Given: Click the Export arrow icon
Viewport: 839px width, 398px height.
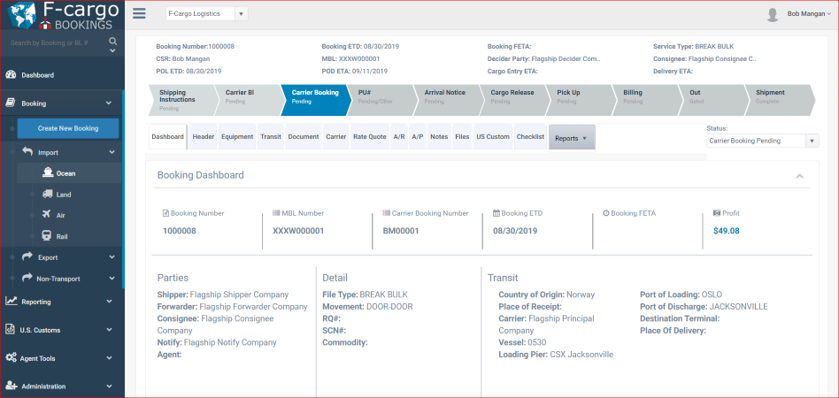Looking at the screenshot, I should (27, 257).
